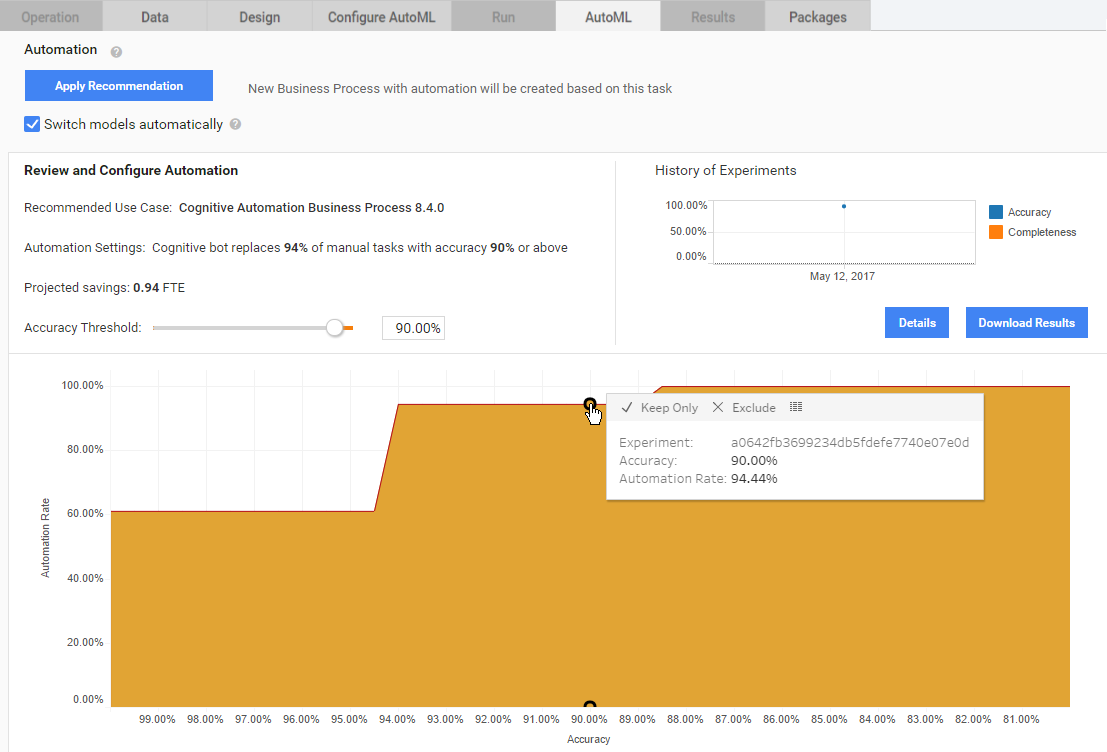1107x752 pixels.
Task: Click the Review and Configure Automation heading
Action: coord(131,170)
